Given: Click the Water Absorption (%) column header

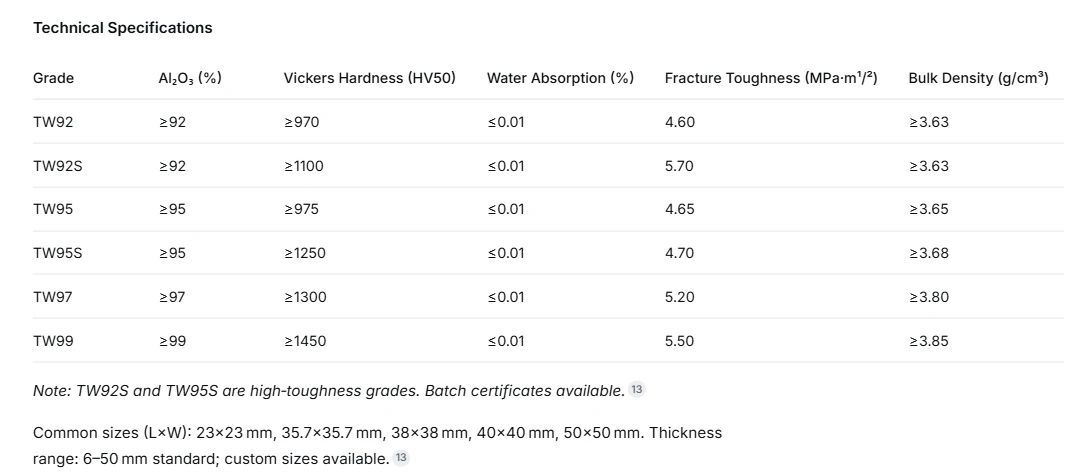Looking at the screenshot, I should (560, 78).
